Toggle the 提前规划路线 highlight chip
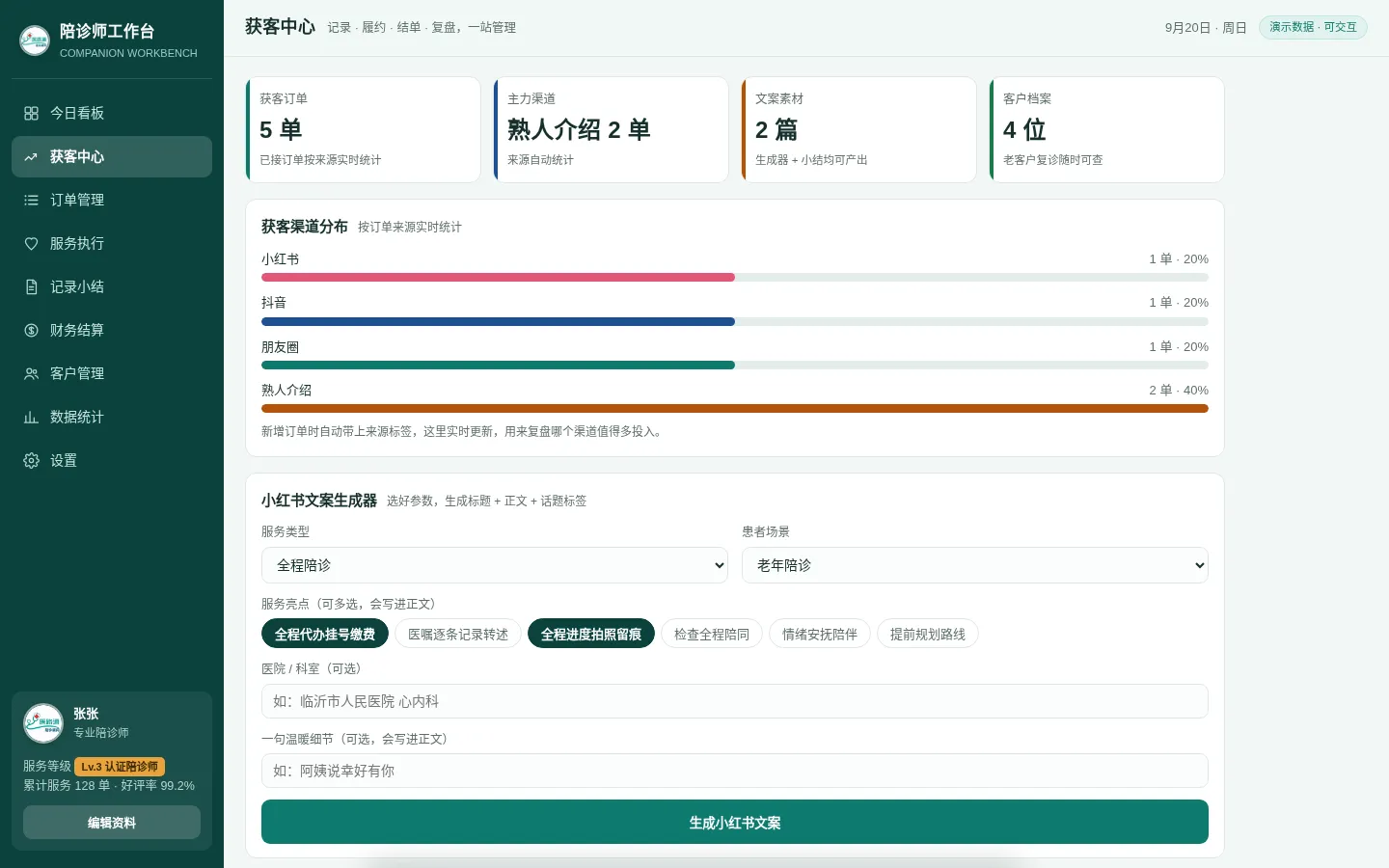 (928, 634)
